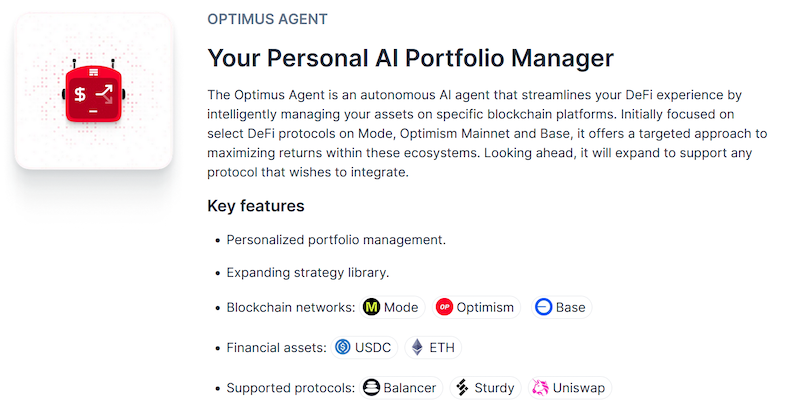Select the Optimism network label
This screenshot has height=409, width=800.
(485, 307)
